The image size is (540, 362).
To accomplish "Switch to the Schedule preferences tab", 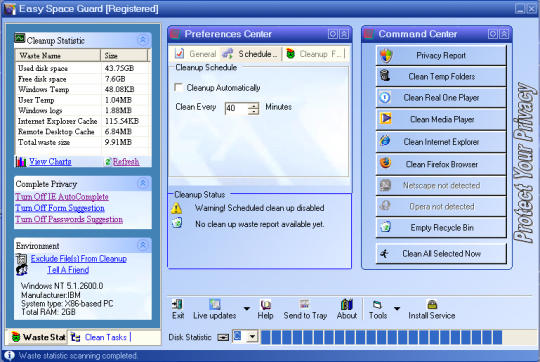I will [251, 54].
